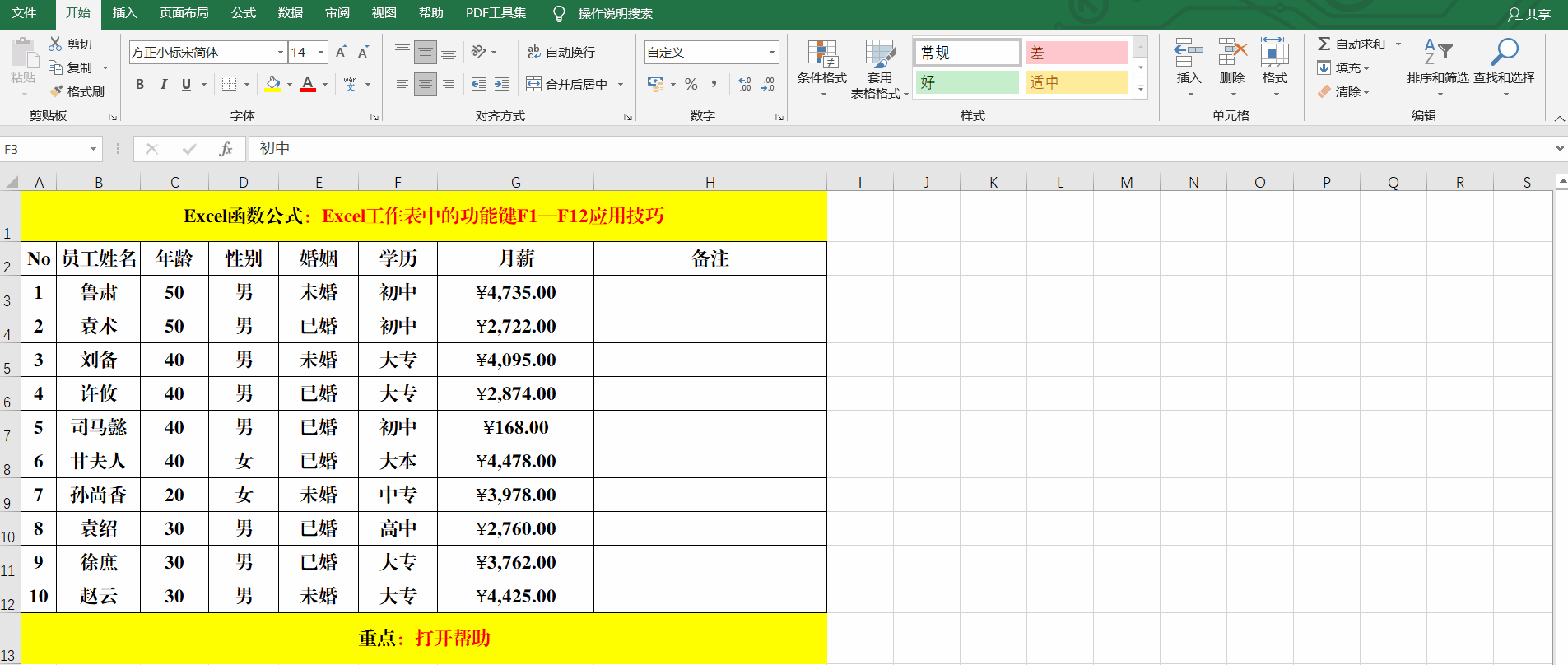The width and height of the screenshot is (1568, 665).
Task: Open font color dropdown arrow
Action: click(325, 84)
